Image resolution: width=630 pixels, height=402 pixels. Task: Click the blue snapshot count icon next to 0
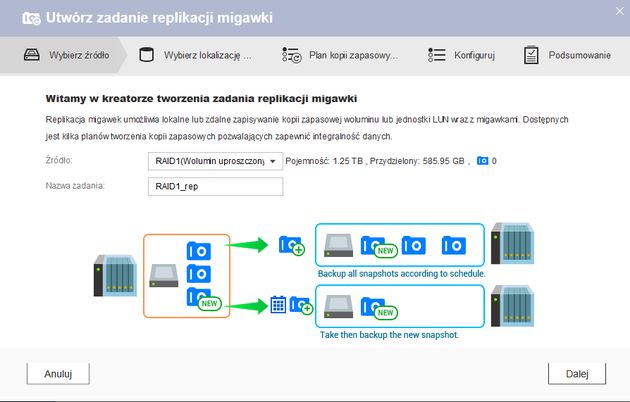(483, 161)
